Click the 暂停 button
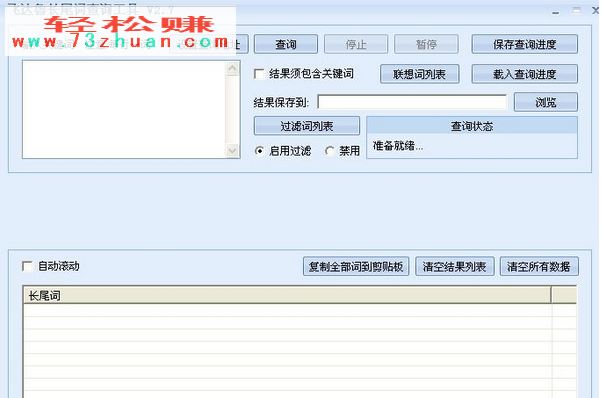The width and height of the screenshot is (602, 398). [426, 44]
